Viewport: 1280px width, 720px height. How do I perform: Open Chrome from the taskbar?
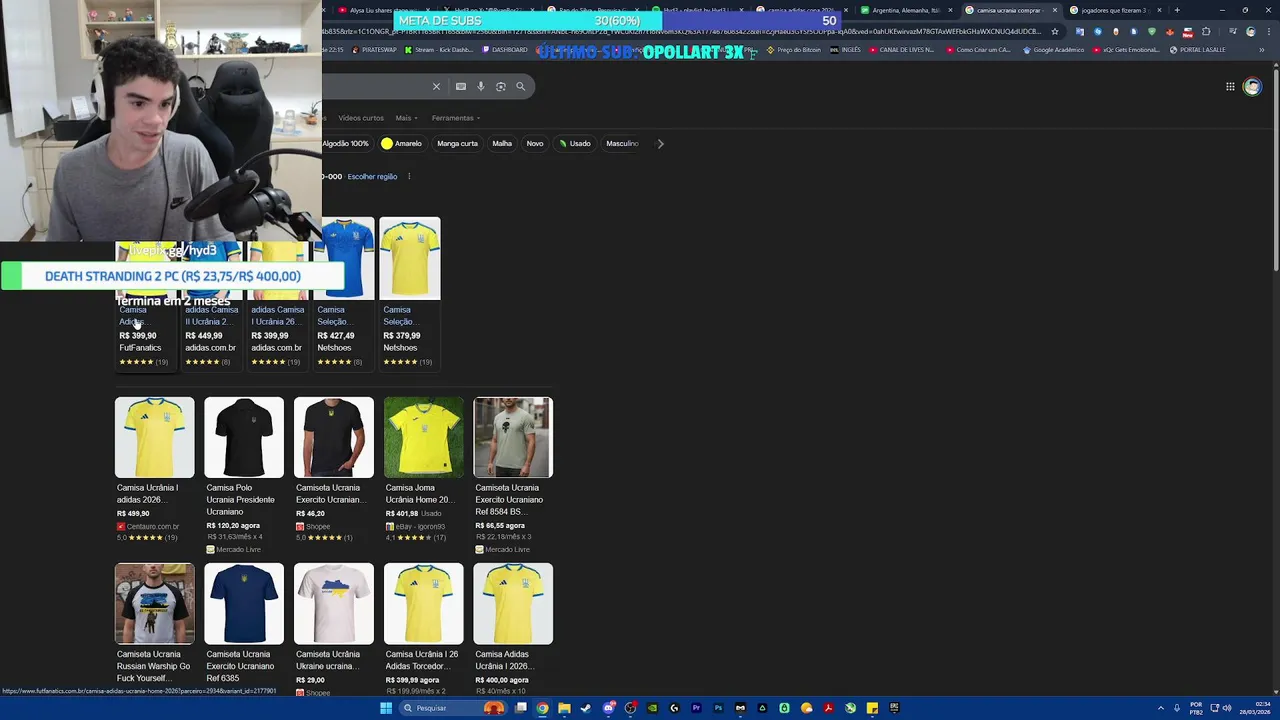pos(542,708)
